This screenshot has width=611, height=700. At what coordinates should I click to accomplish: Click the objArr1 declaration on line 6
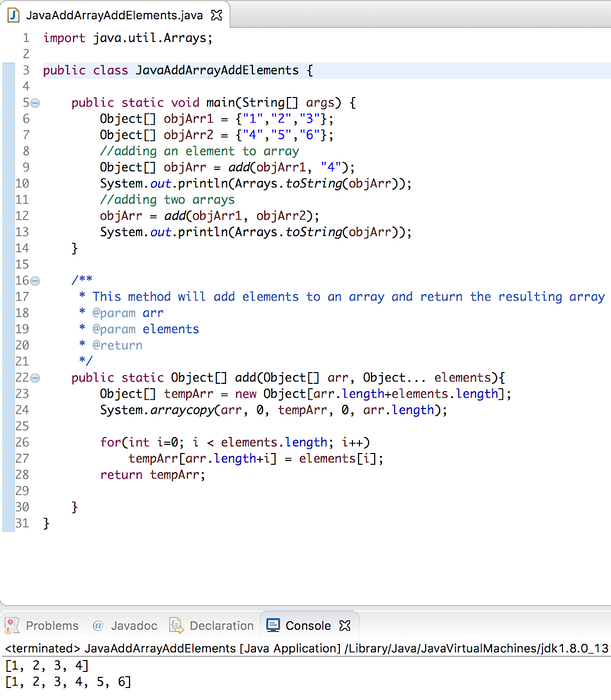tap(216, 119)
